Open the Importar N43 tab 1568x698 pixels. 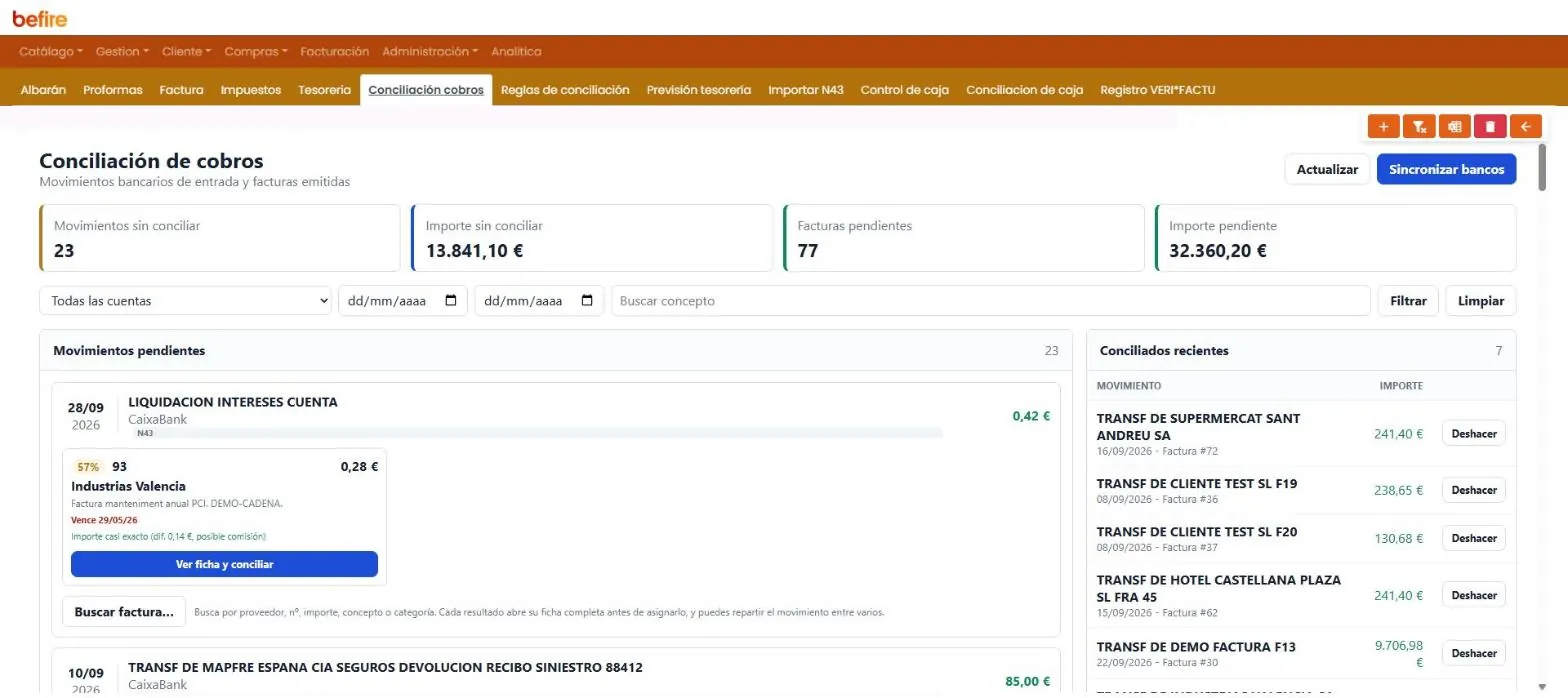[806, 89]
